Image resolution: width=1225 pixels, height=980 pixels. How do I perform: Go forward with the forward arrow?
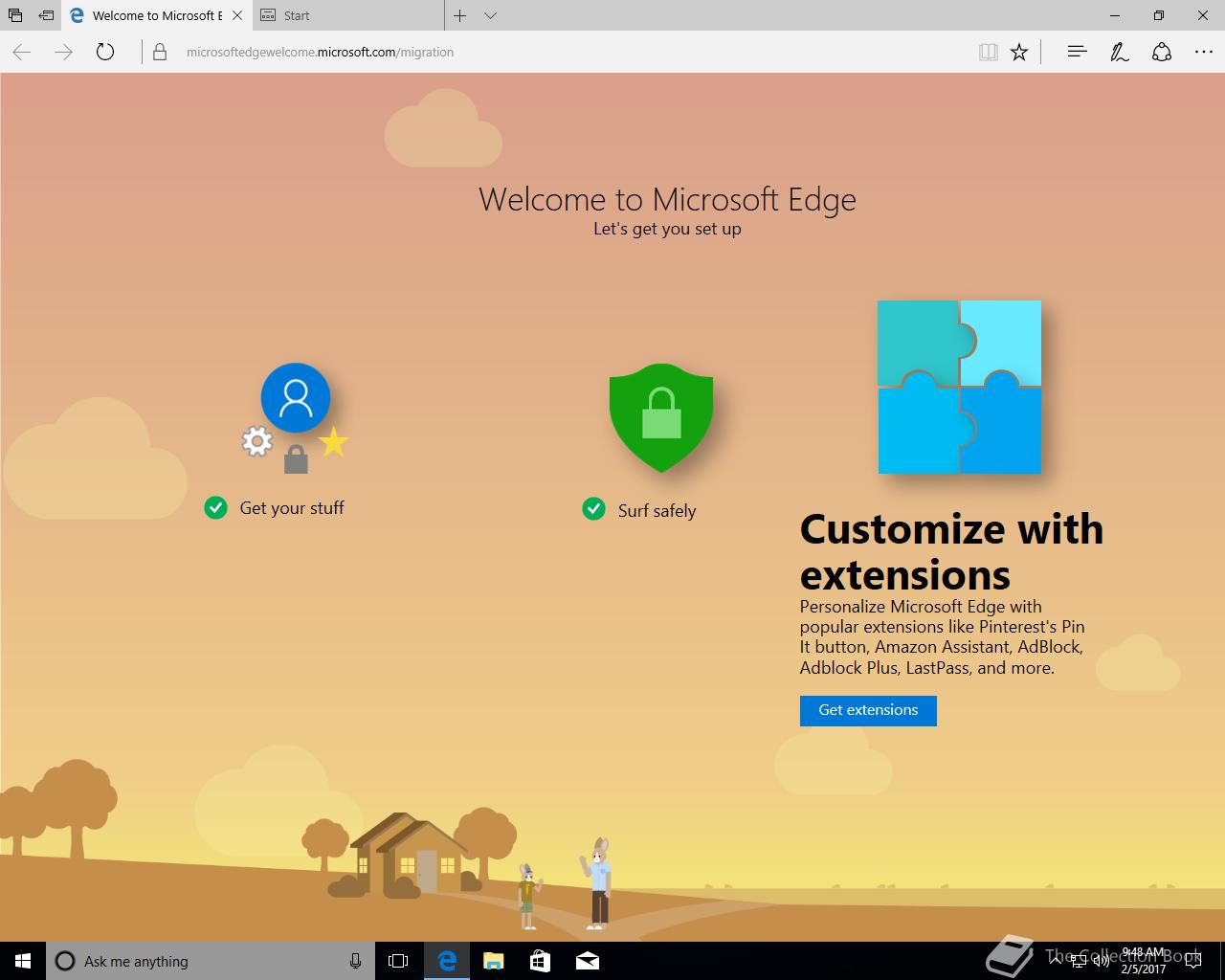point(63,52)
